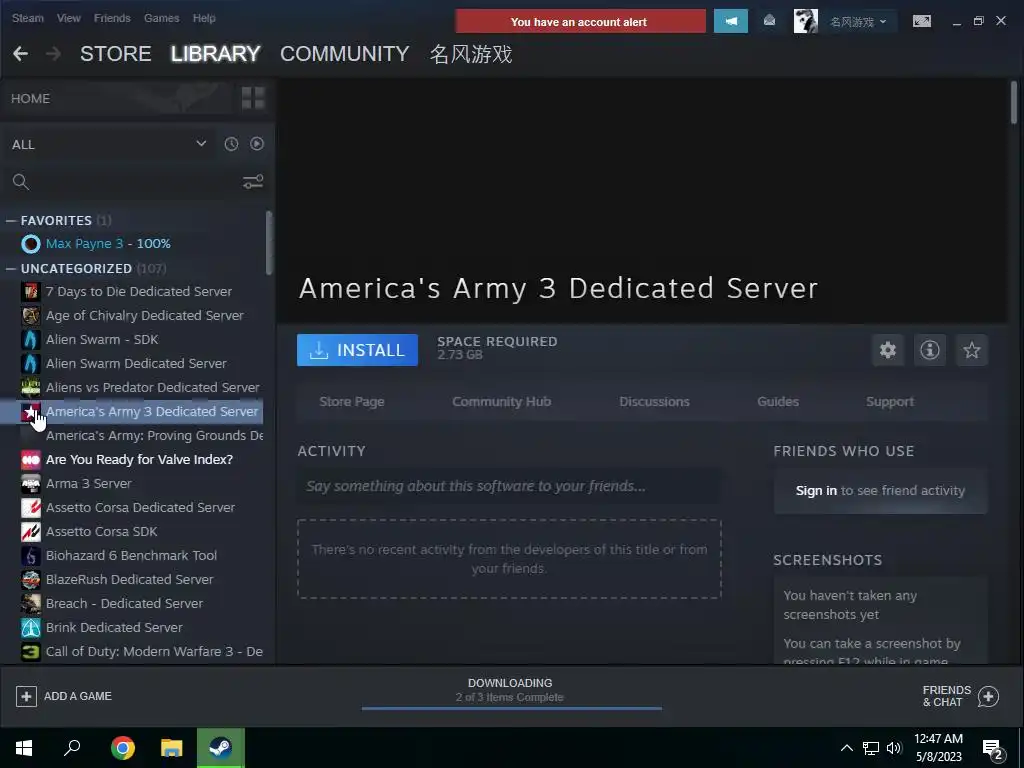The image size is (1024, 768).
Task: Collapse the Favorites category
Action: 10,221
